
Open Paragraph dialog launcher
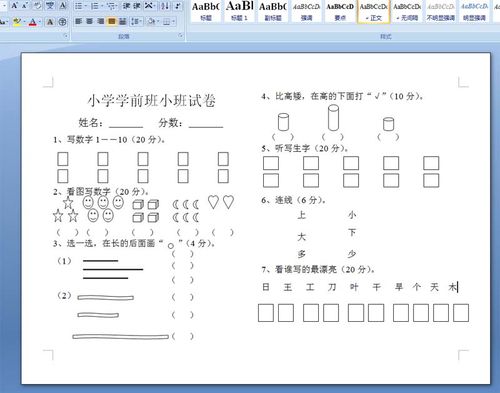181,36
